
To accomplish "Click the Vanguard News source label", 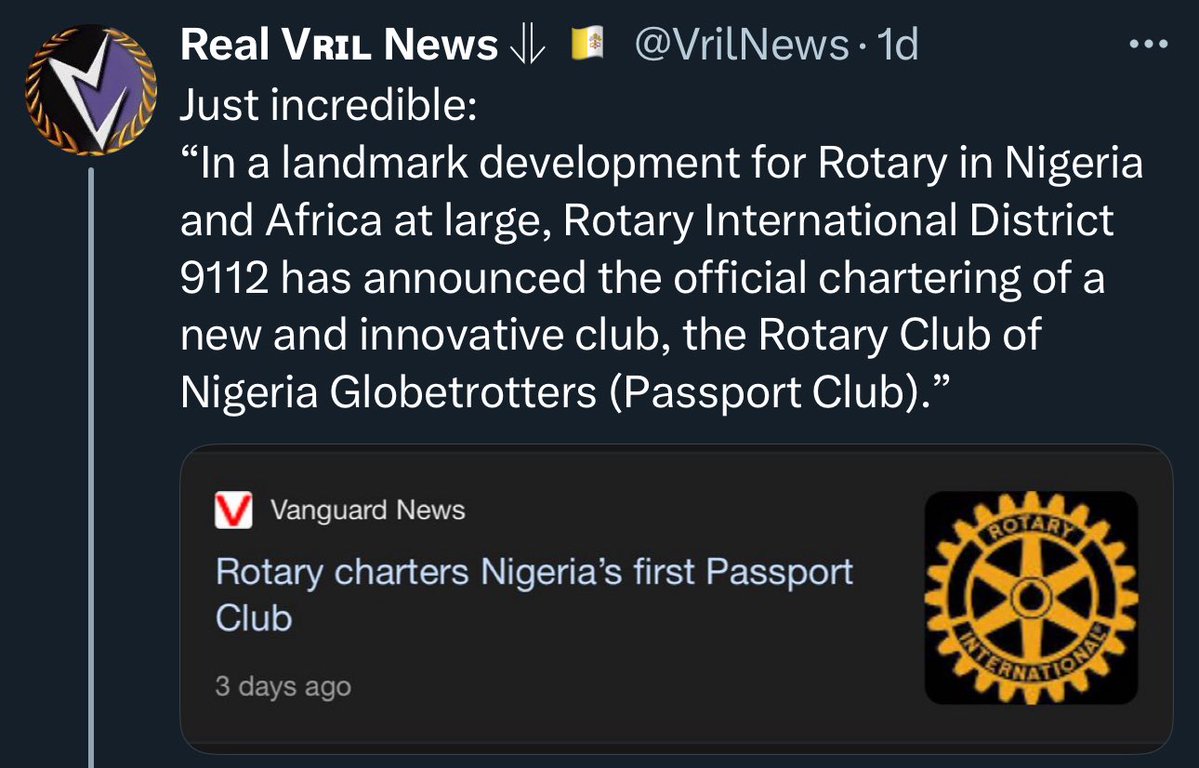I will [367, 511].
